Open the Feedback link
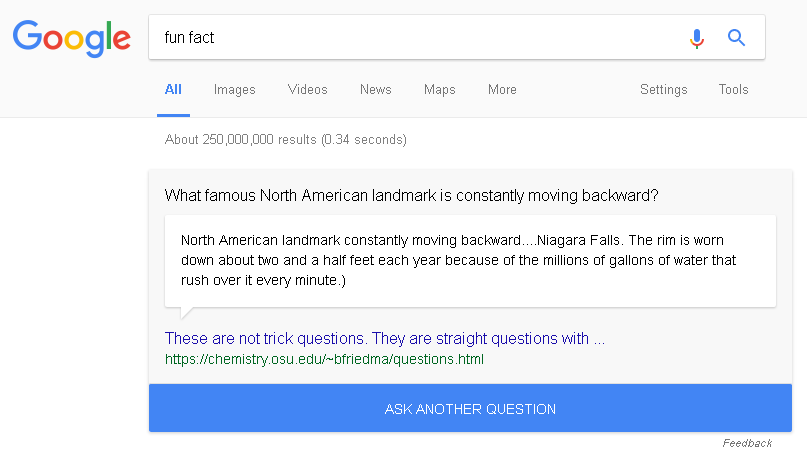The image size is (807, 451). [x=747, y=443]
